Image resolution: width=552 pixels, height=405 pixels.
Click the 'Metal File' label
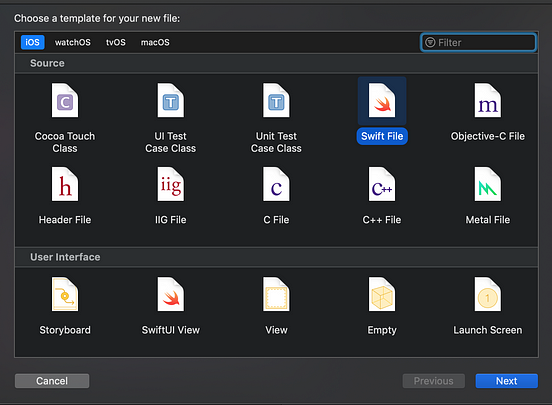click(488, 220)
